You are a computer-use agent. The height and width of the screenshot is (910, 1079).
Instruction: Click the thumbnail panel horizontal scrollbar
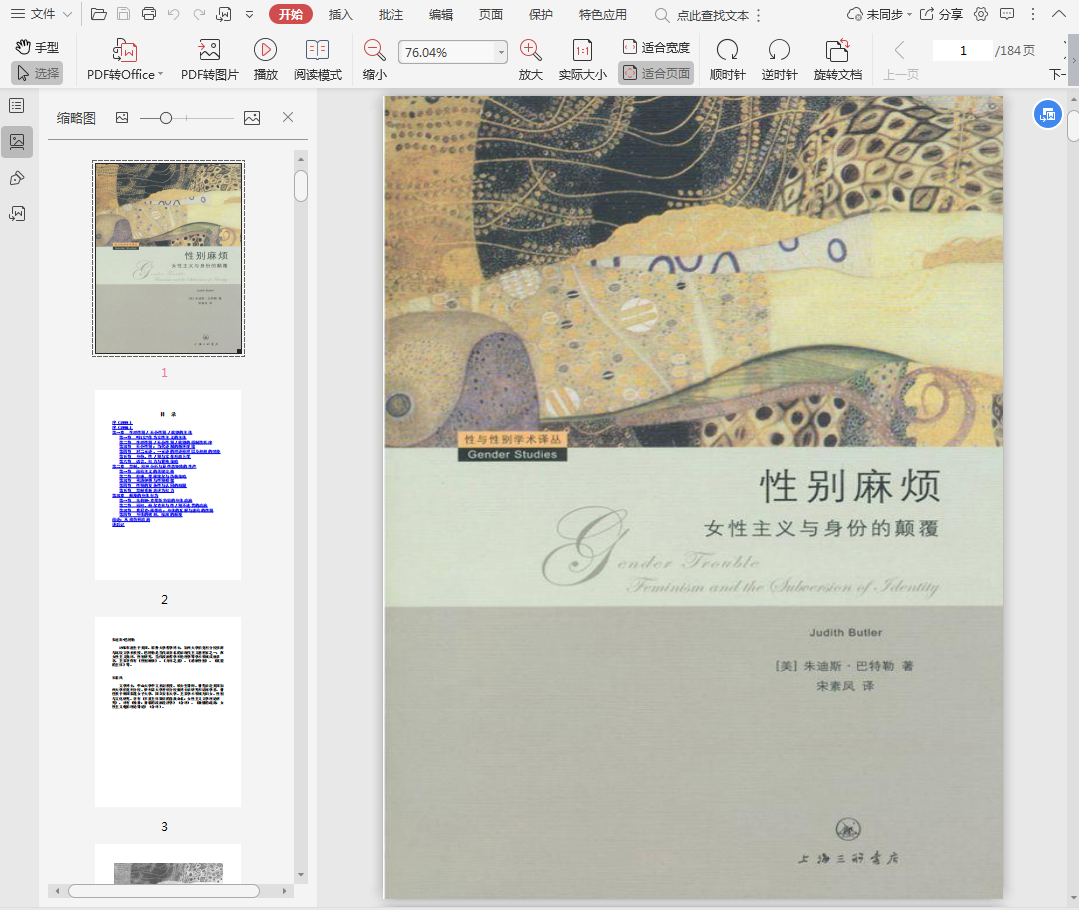coord(164,891)
